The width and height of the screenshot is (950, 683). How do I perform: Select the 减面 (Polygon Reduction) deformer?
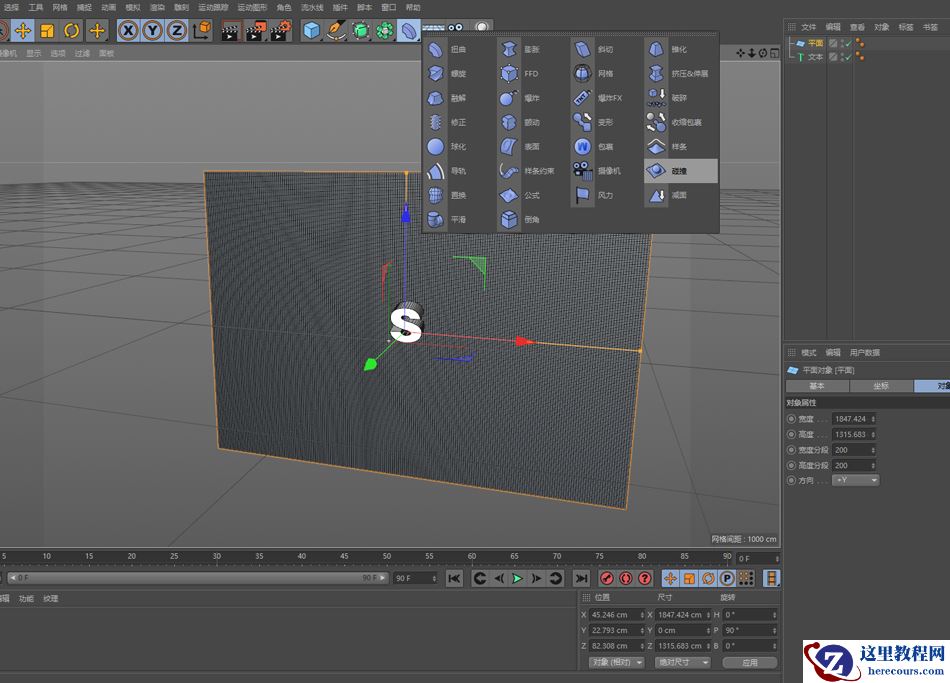[x=680, y=195]
